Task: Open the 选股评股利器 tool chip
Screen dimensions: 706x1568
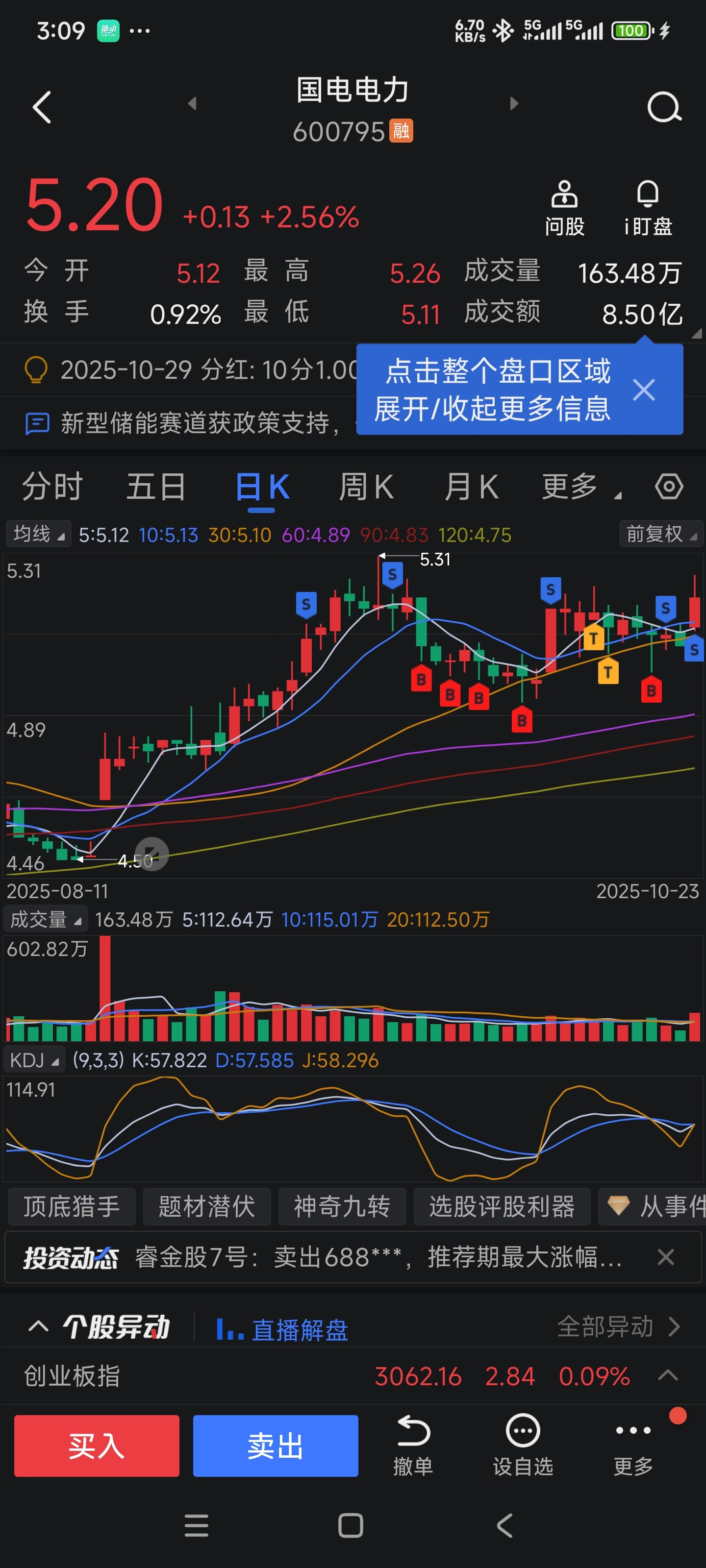Action: pos(502,1206)
